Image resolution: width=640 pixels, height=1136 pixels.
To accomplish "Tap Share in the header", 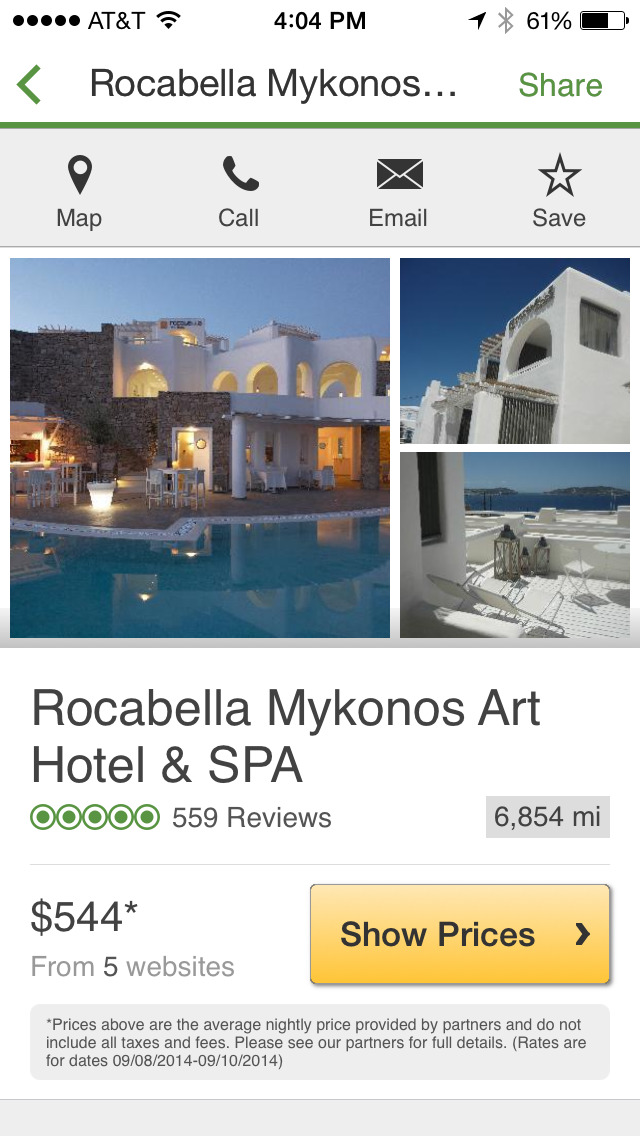I will 560,85.
